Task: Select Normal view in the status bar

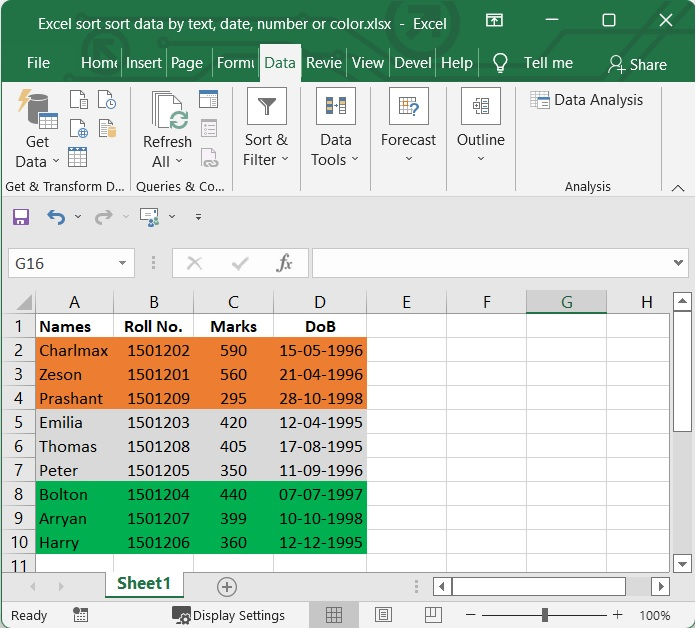Action: coord(334,615)
